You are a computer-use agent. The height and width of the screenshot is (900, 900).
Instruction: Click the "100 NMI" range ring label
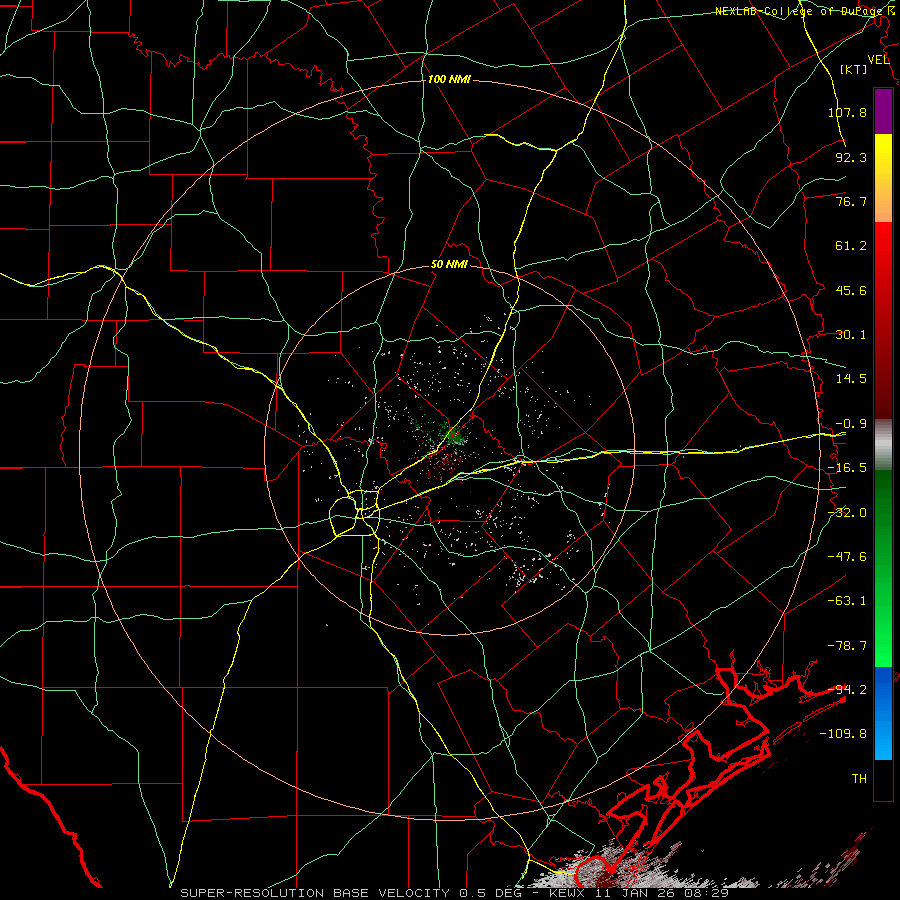pos(449,79)
